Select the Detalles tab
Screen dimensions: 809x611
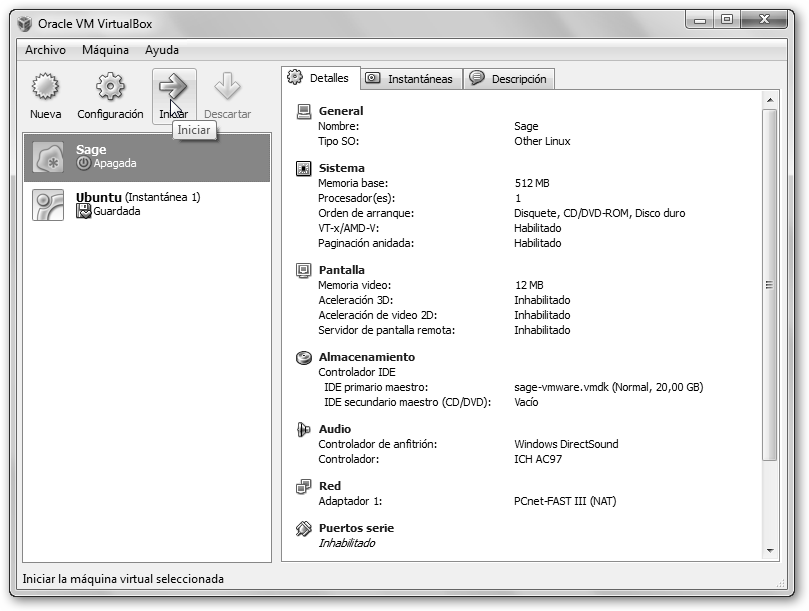tap(319, 78)
